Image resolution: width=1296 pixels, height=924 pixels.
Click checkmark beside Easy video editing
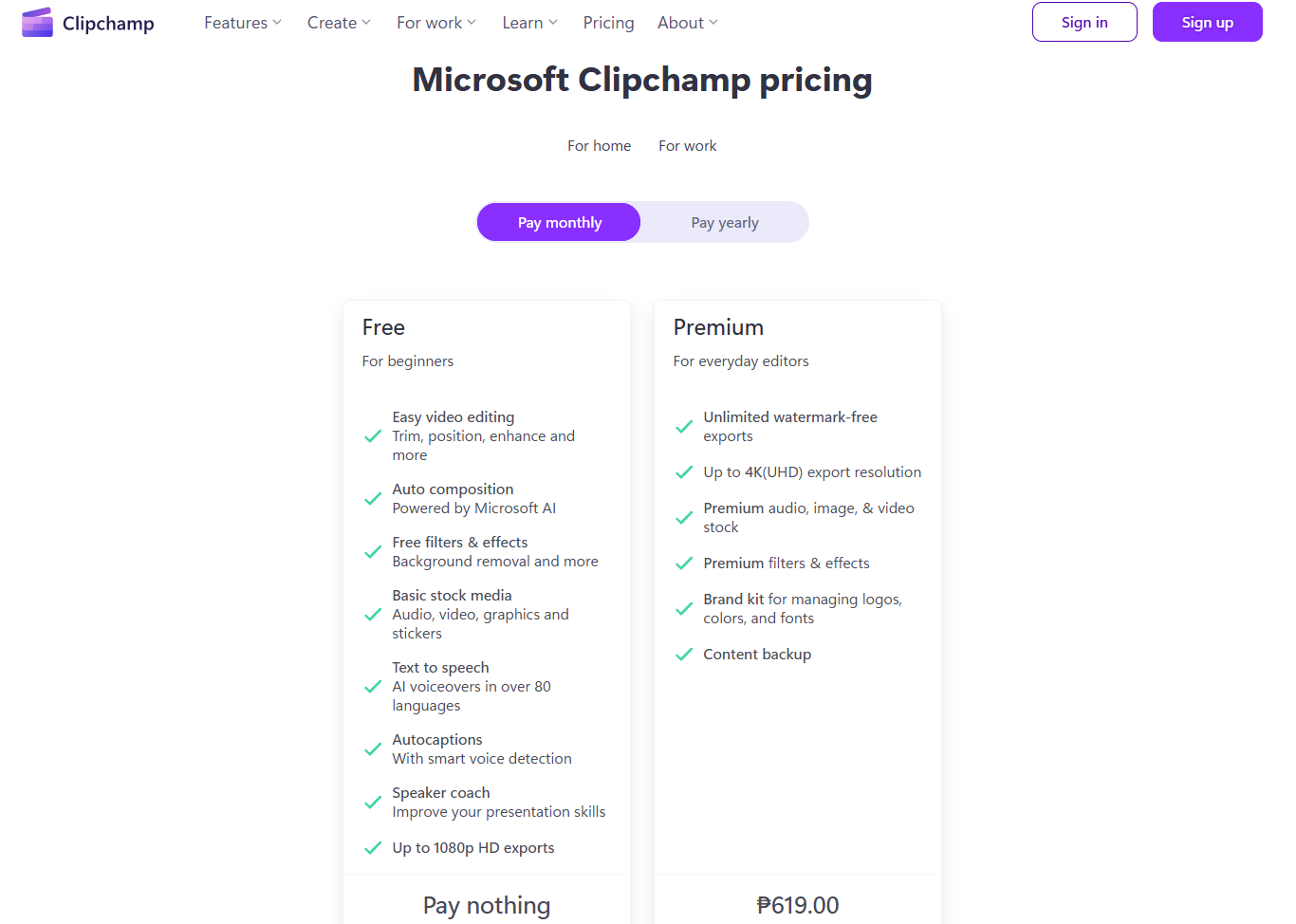pyautogui.click(x=373, y=436)
